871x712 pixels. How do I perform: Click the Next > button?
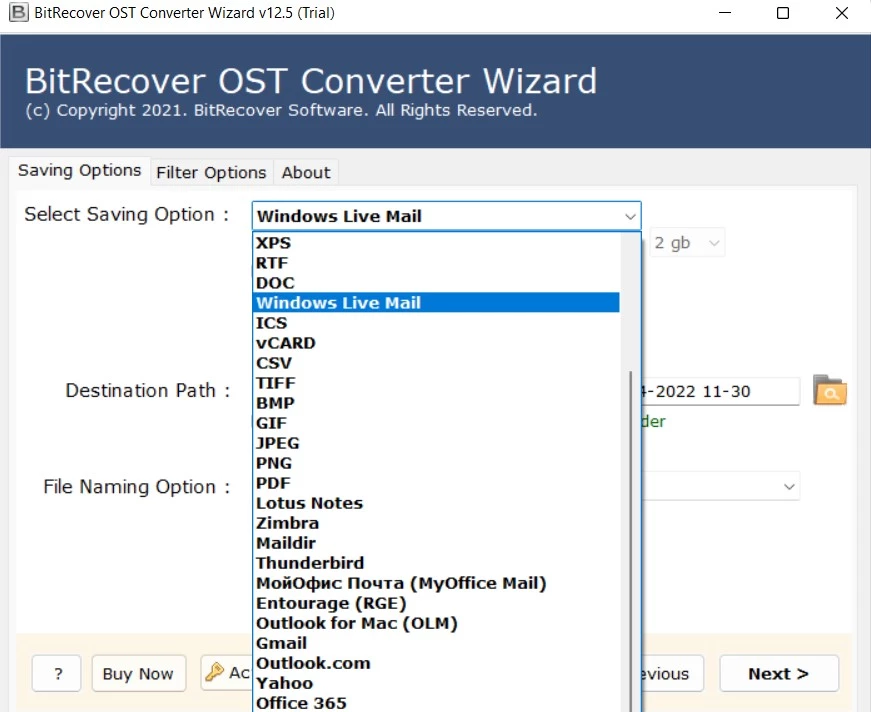pos(779,673)
